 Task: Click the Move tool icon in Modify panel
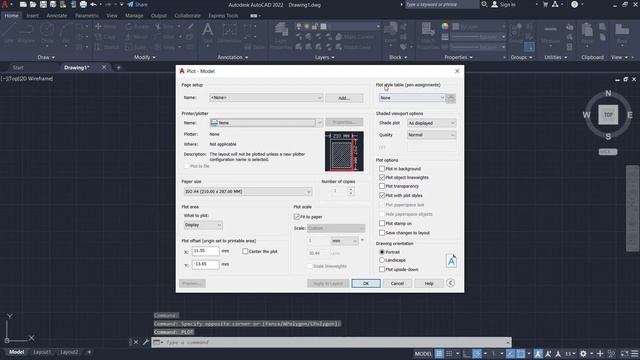[x=98, y=27]
